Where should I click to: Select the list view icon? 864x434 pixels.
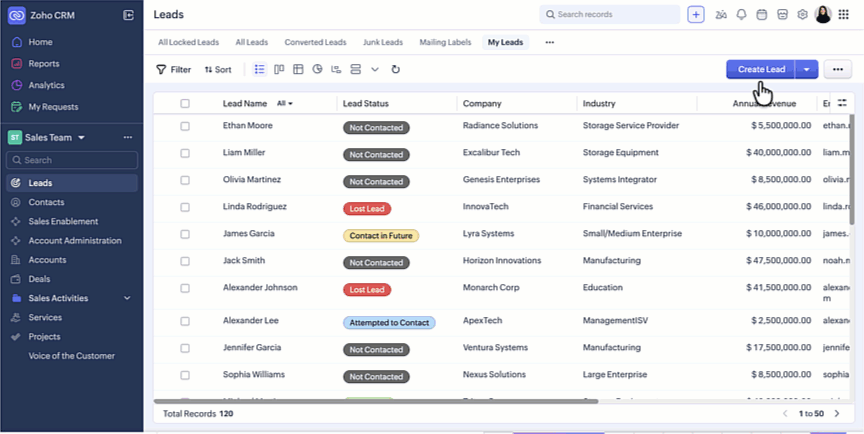click(x=260, y=69)
